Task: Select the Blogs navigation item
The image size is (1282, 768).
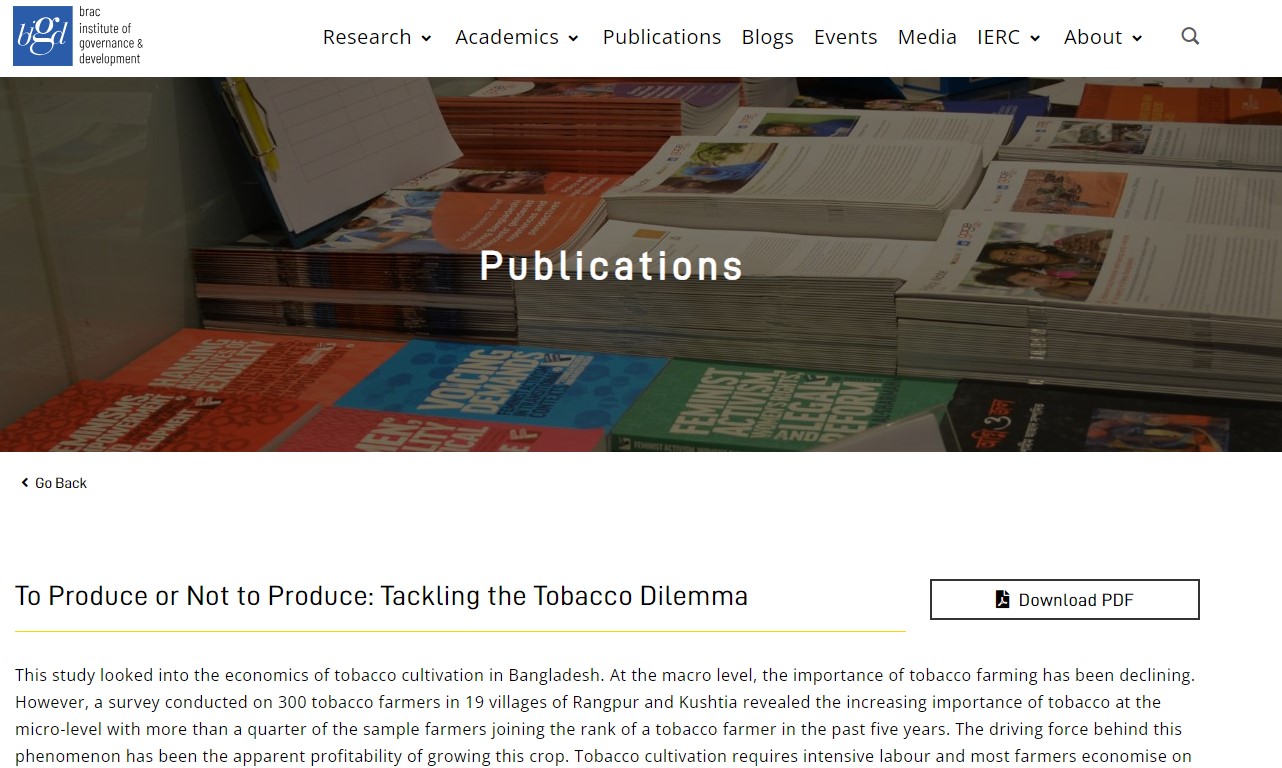Action: click(767, 36)
